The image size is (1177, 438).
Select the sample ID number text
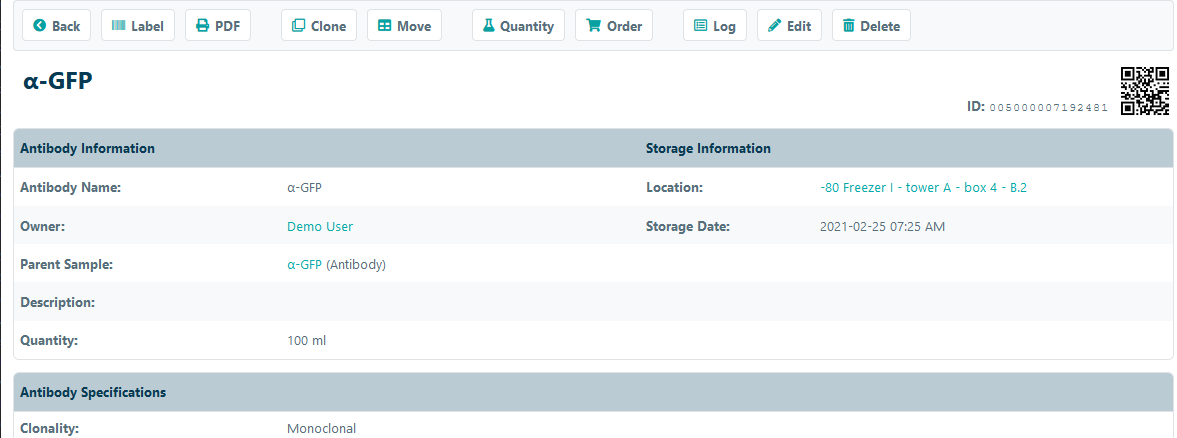1047,107
